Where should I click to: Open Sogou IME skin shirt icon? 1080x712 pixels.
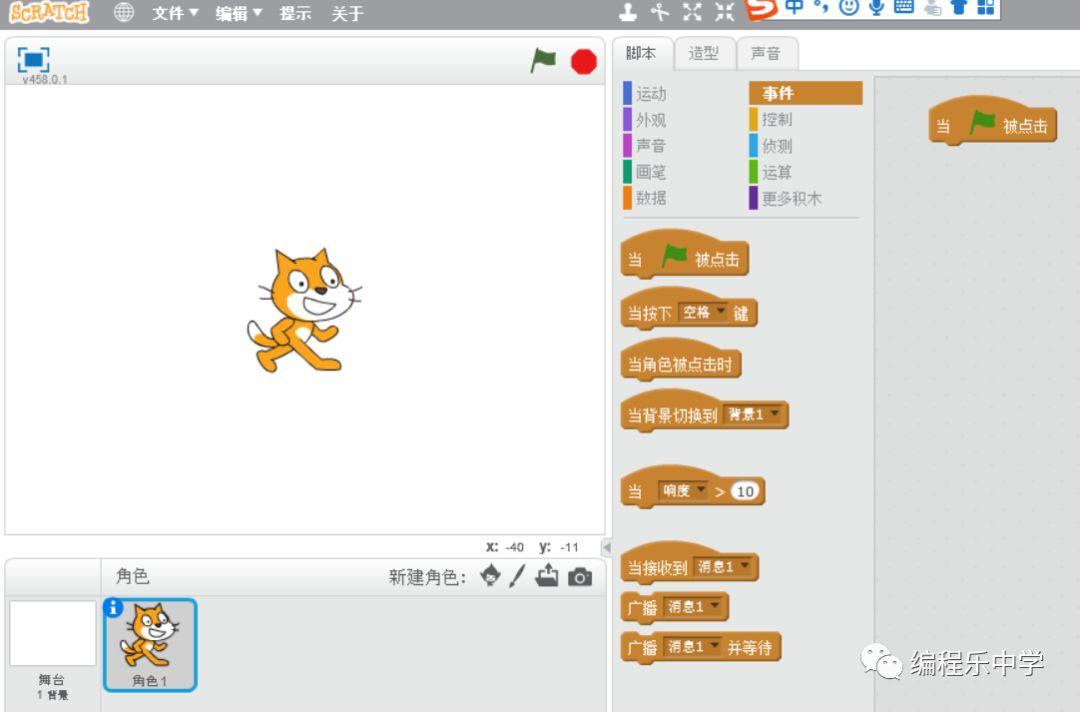tap(959, 7)
